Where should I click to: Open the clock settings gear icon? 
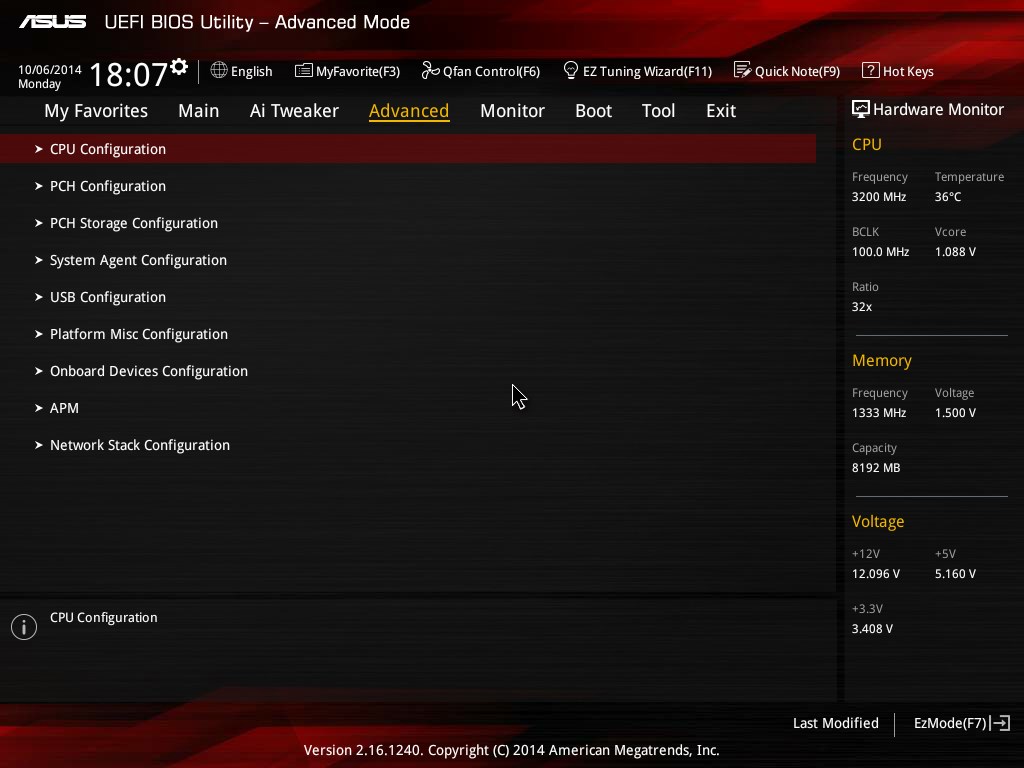pyautogui.click(x=179, y=67)
